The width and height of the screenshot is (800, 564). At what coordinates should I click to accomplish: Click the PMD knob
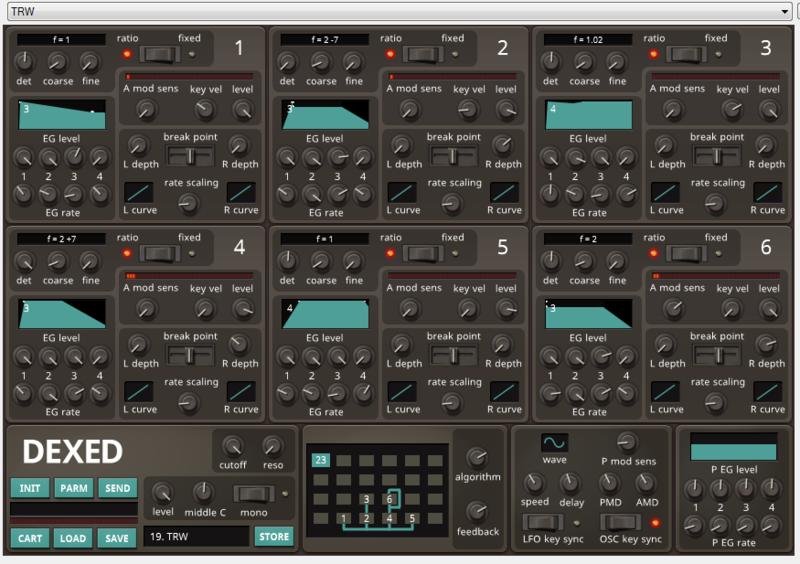tap(609, 482)
